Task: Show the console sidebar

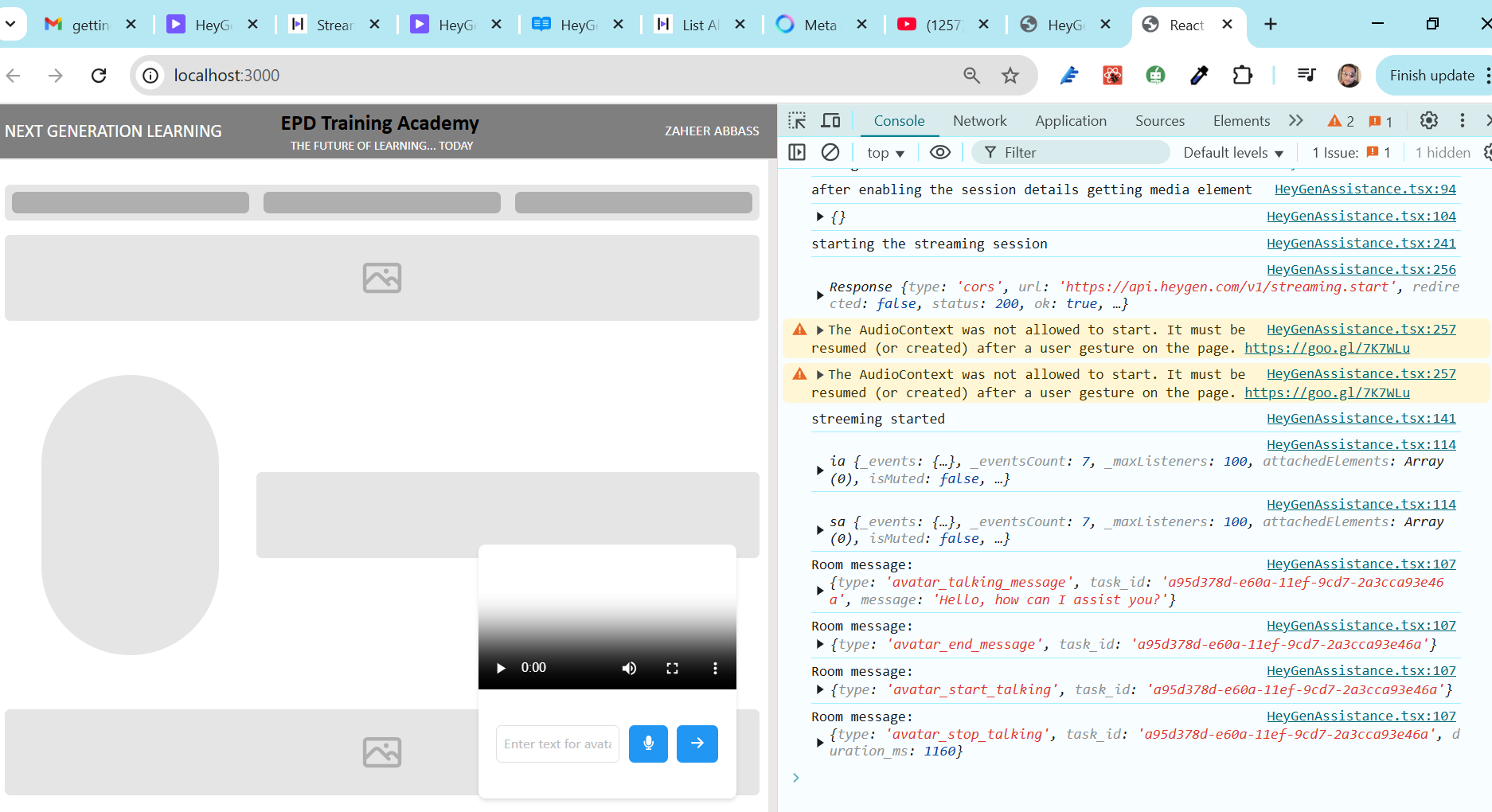Action: tap(797, 152)
